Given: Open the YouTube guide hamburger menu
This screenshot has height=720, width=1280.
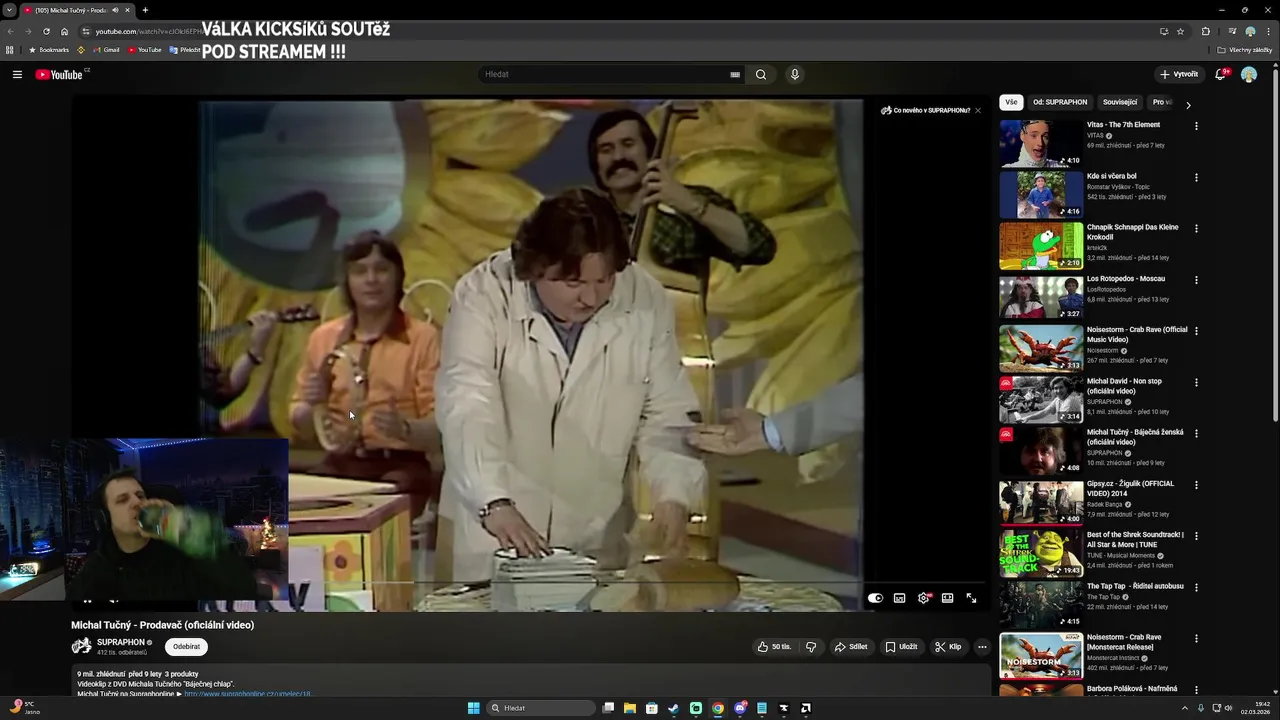Looking at the screenshot, I should click(x=17, y=74).
